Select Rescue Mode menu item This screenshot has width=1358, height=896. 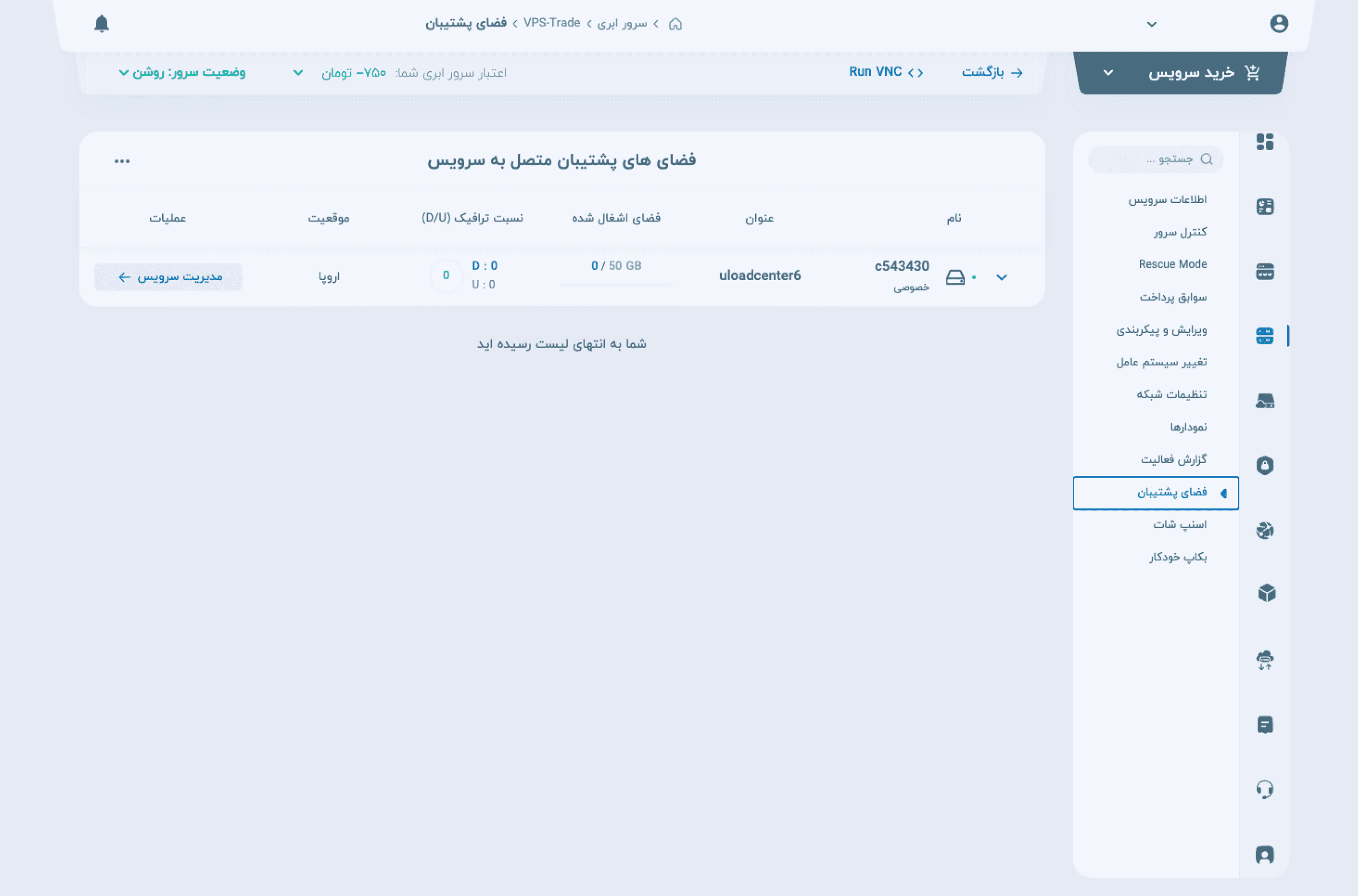pos(1172,264)
